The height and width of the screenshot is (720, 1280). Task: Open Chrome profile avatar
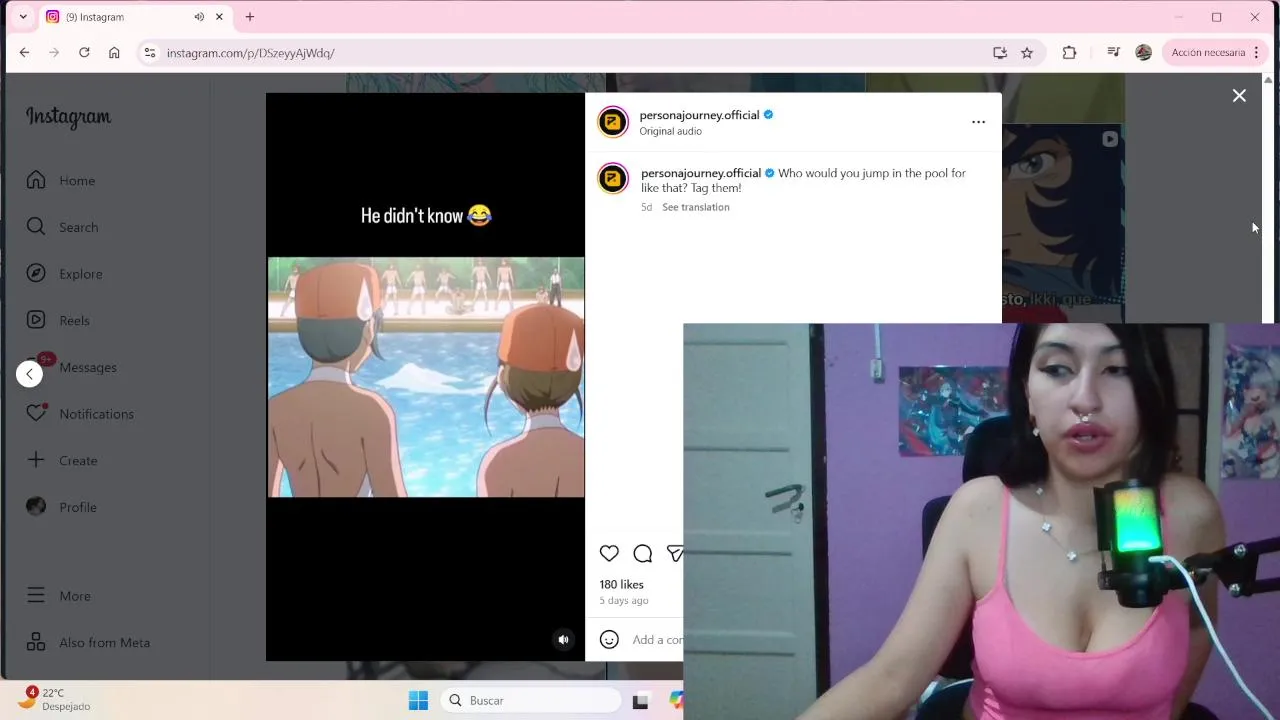tap(1143, 53)
